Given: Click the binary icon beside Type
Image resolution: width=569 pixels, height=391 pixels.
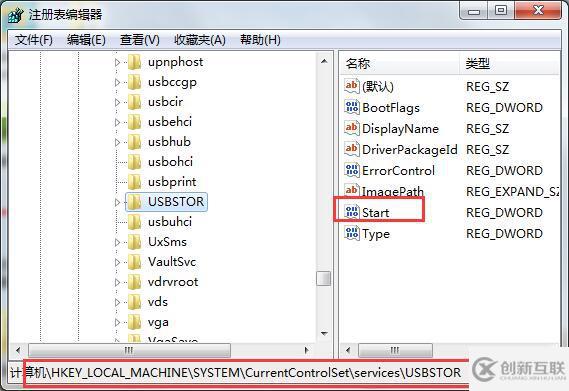Looking at the screenshot, I should [x=352, y=233].
